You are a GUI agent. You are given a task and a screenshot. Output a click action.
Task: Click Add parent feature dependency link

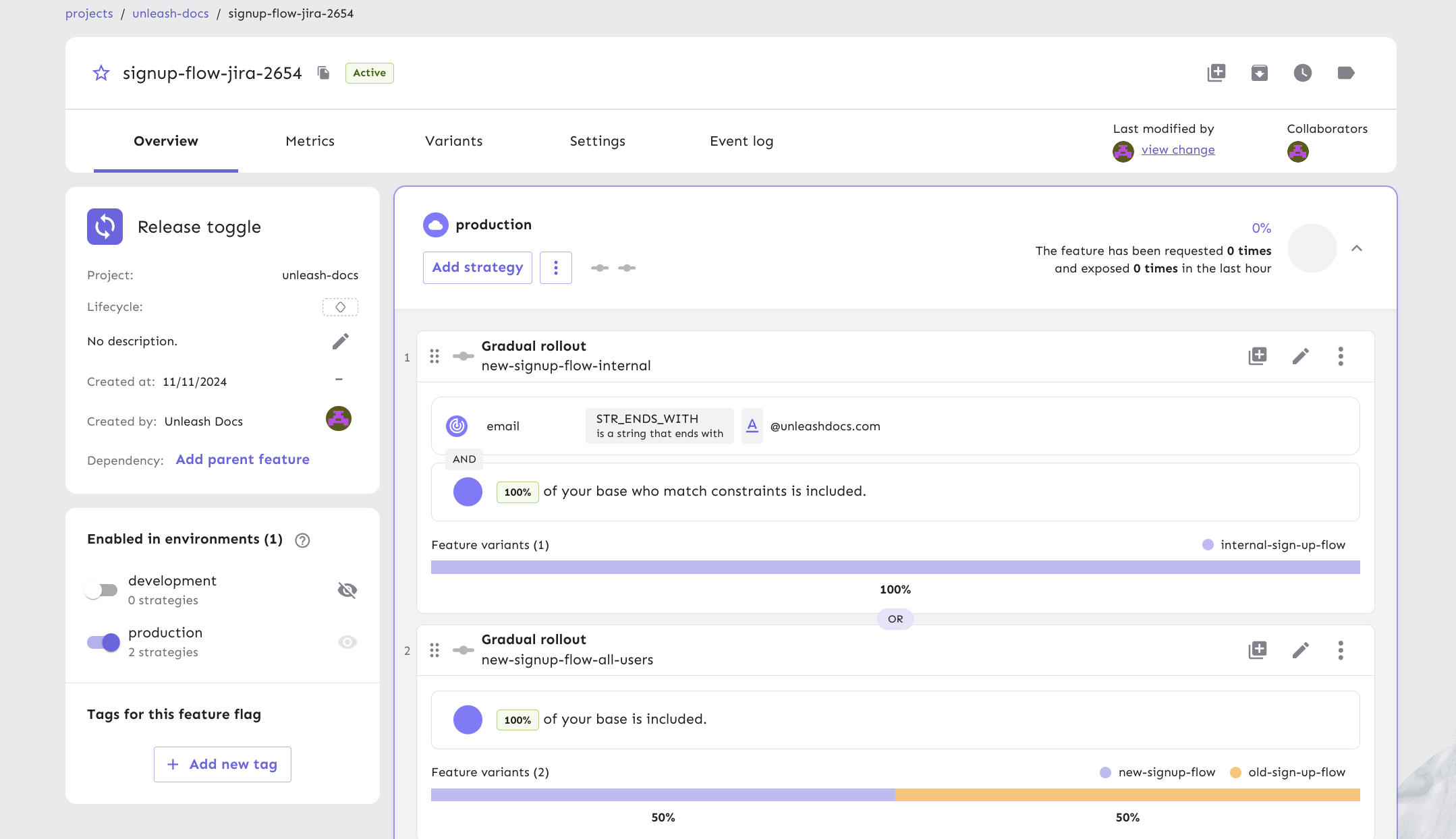click(x=243, y=459)
